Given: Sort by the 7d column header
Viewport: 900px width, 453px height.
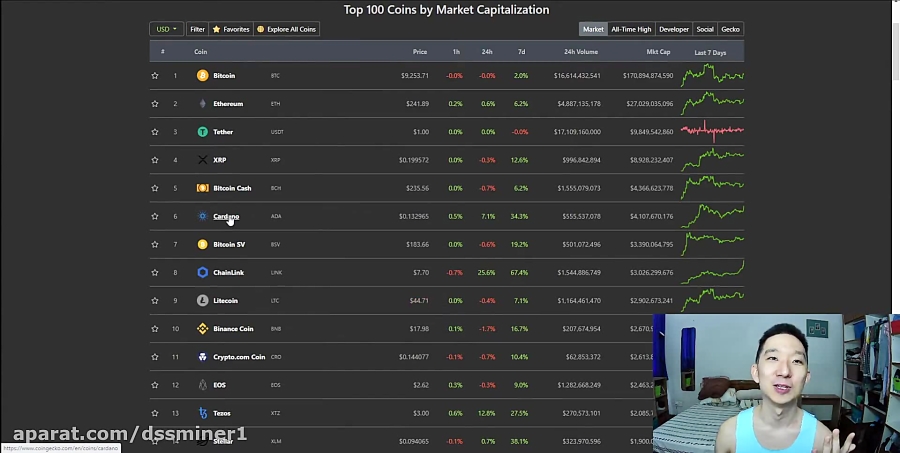Looking at the screenshot, I should [521, 52].
